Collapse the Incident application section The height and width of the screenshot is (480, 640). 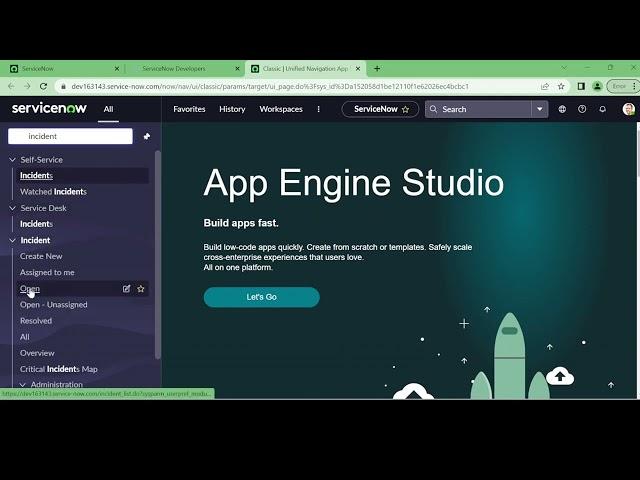13,240
